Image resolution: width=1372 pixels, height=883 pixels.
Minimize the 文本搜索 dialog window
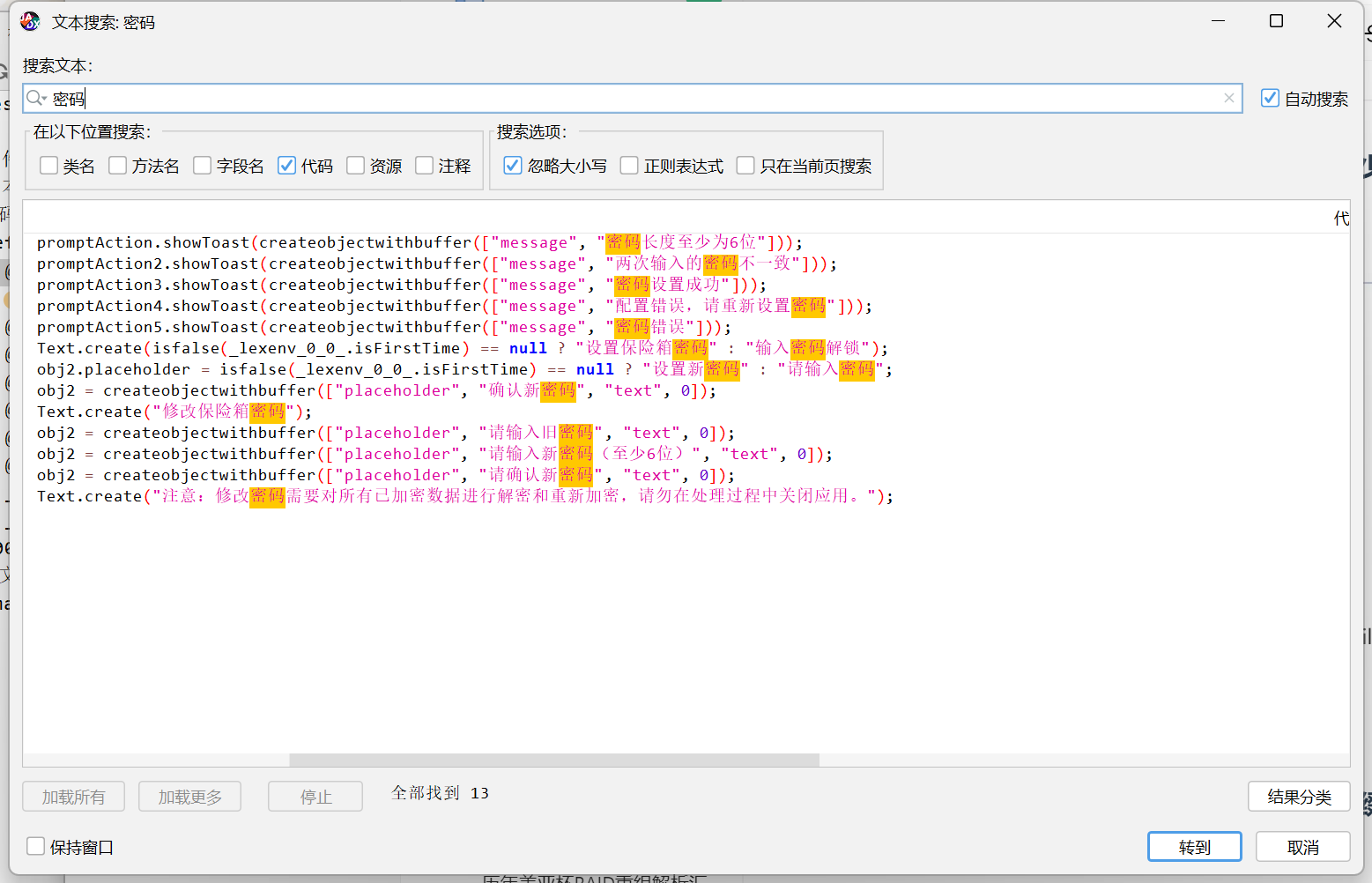tap(1218, 21)
